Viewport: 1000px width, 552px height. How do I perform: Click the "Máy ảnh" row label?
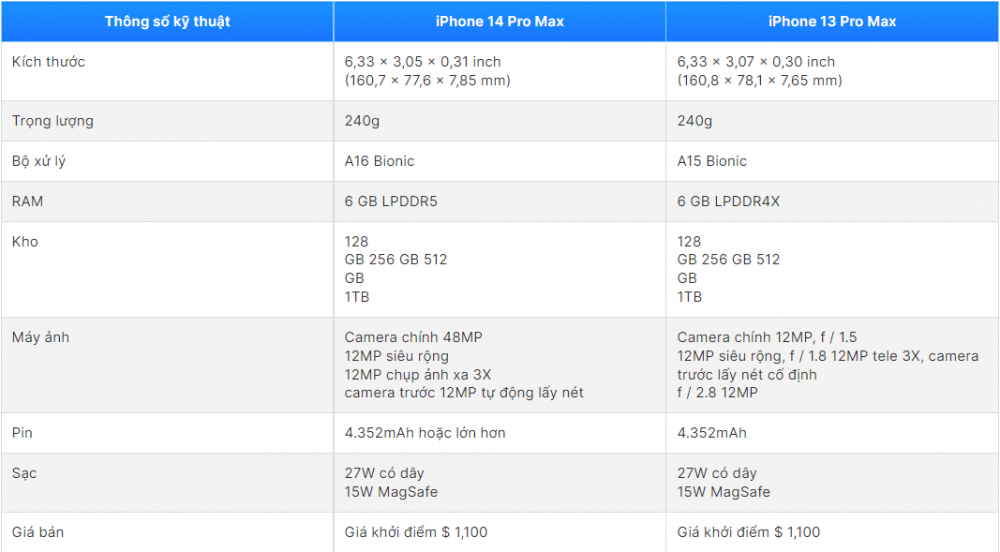pyautogui.click(x=41, y=337)
